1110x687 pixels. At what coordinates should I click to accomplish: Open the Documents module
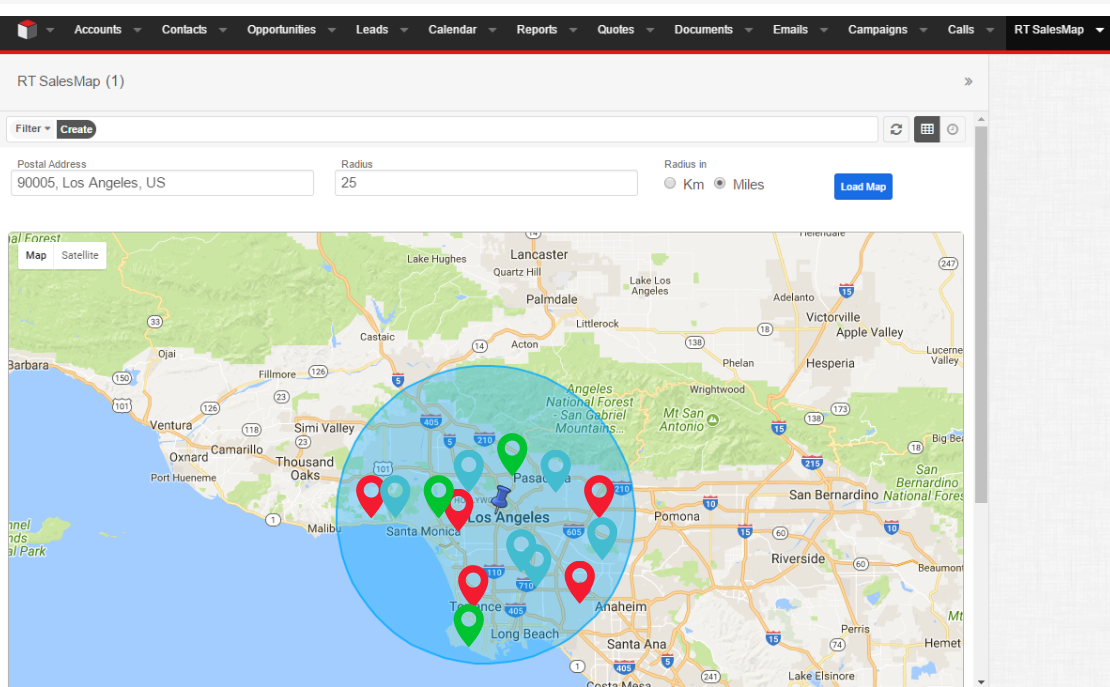point(703,30)
